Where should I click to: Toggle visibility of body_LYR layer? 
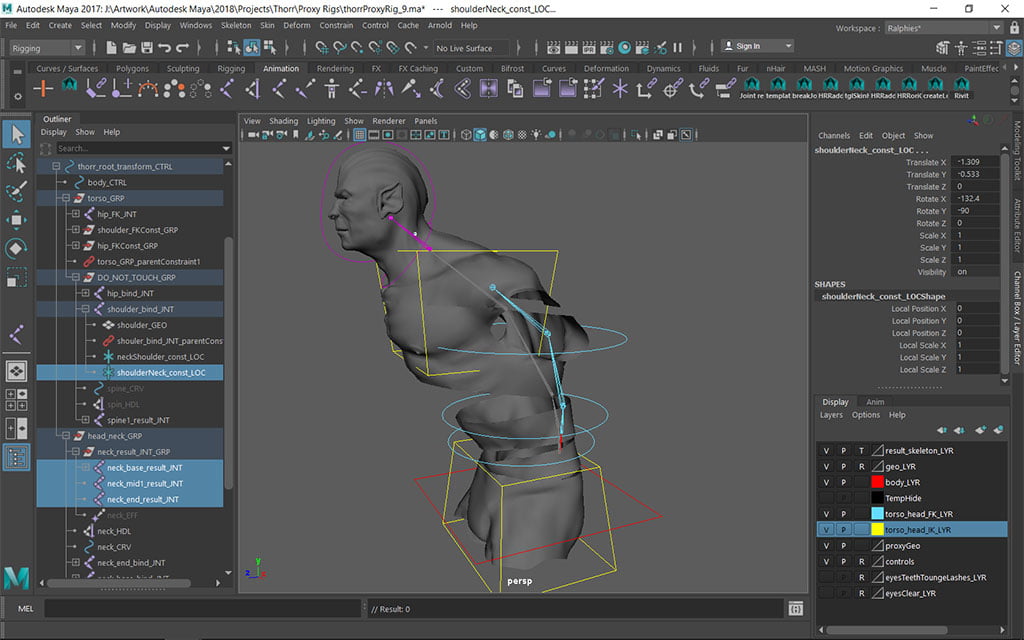[826, 482]
